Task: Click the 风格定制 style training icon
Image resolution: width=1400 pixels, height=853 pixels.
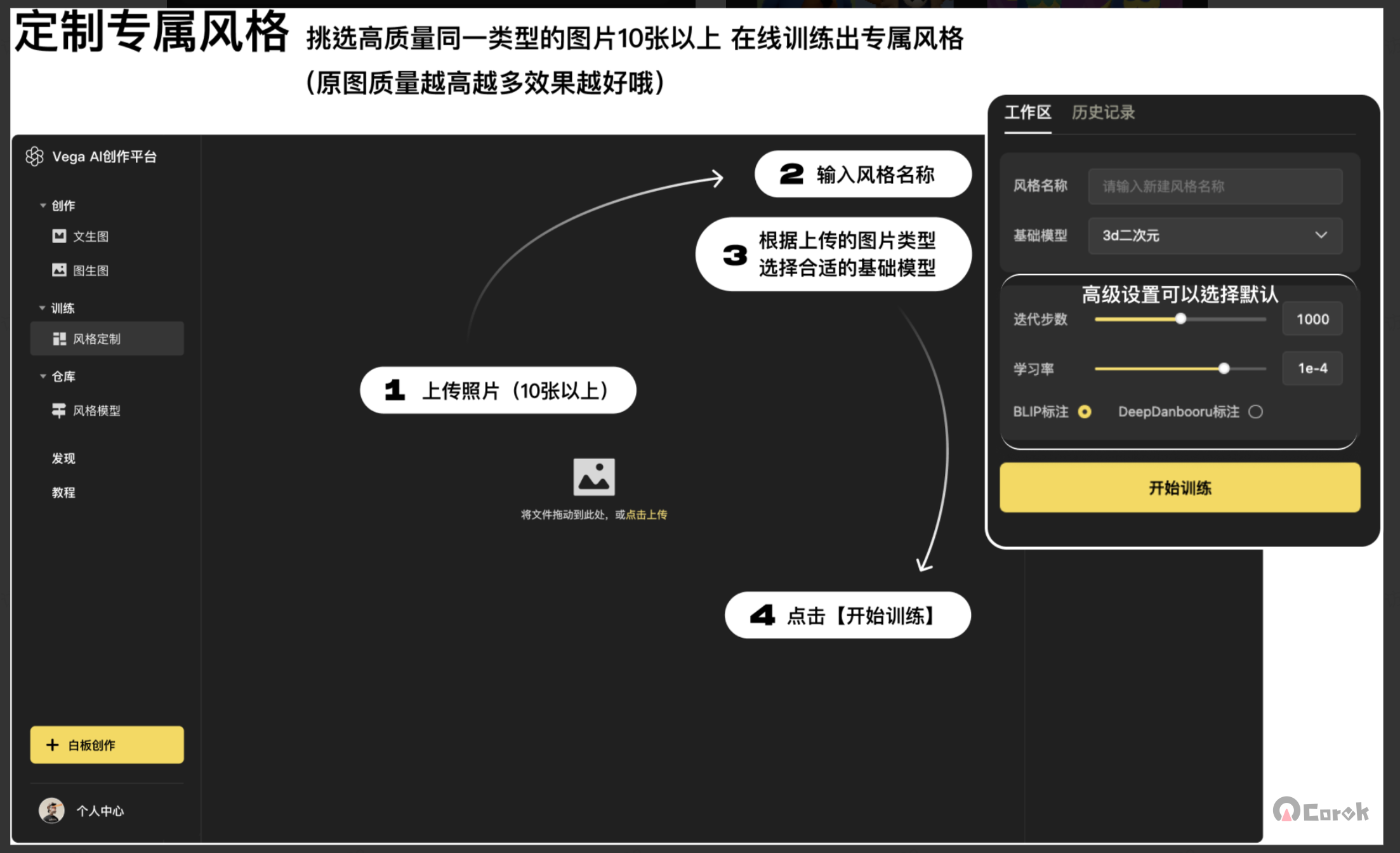Action: pos(59,339)
